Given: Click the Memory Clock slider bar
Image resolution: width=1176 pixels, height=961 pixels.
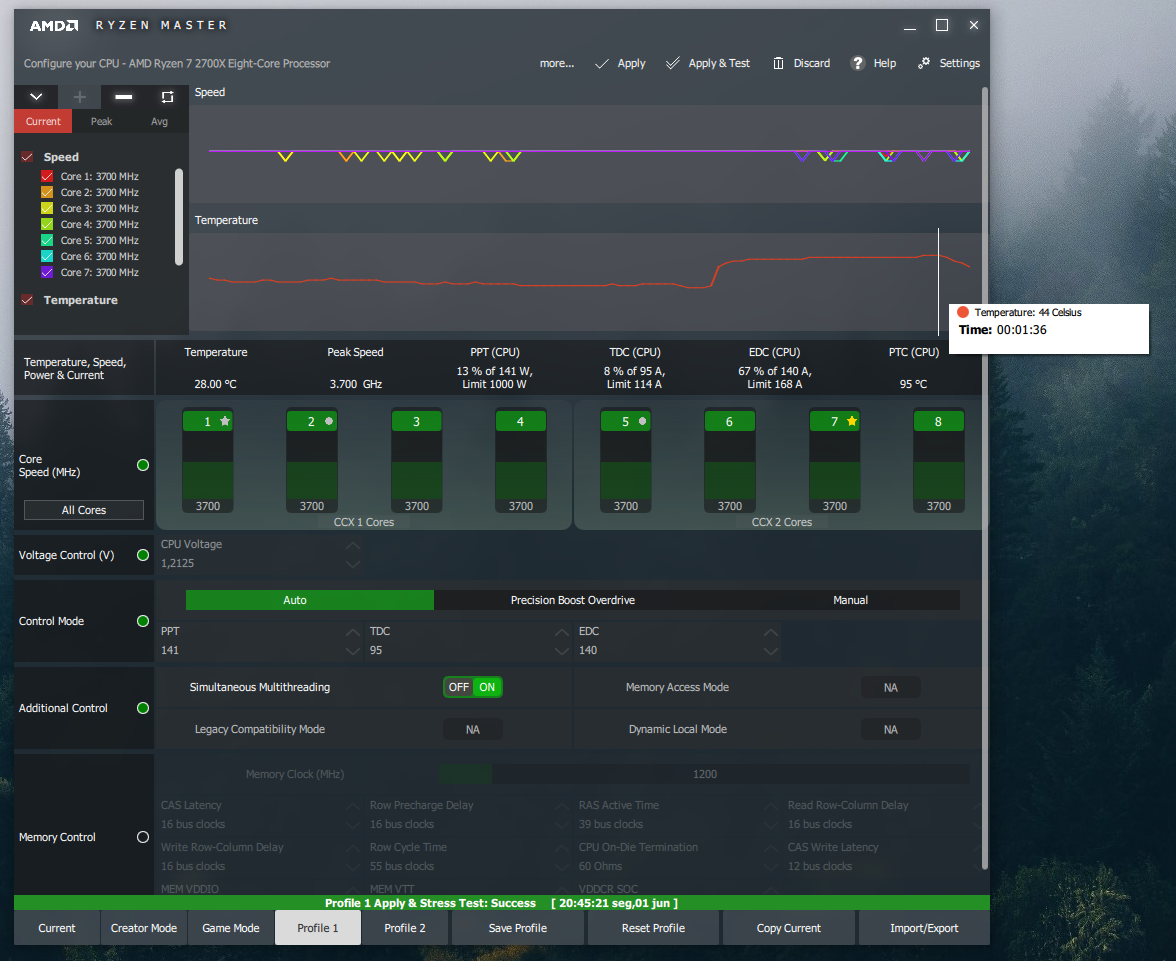Looking at the screenshot, I should point(704,774).
